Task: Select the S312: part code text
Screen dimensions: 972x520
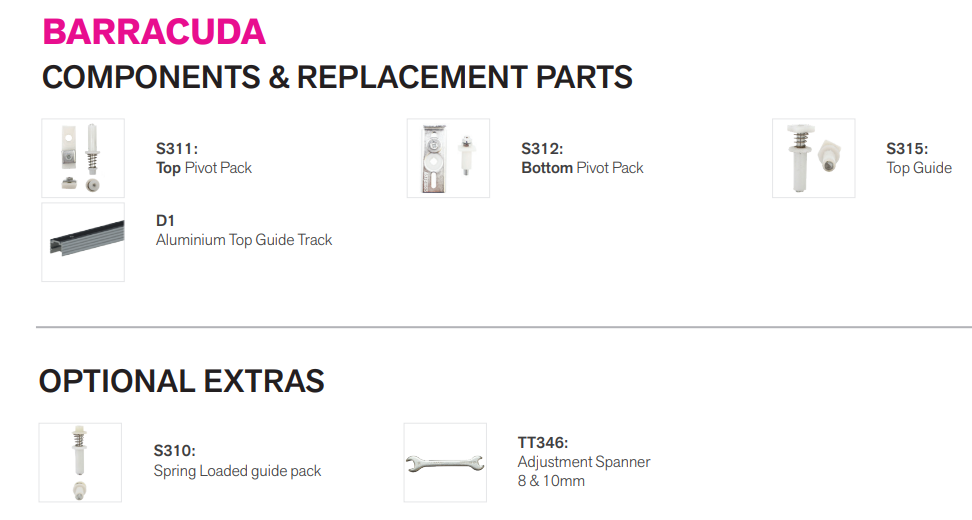Action: coord(542,149)
